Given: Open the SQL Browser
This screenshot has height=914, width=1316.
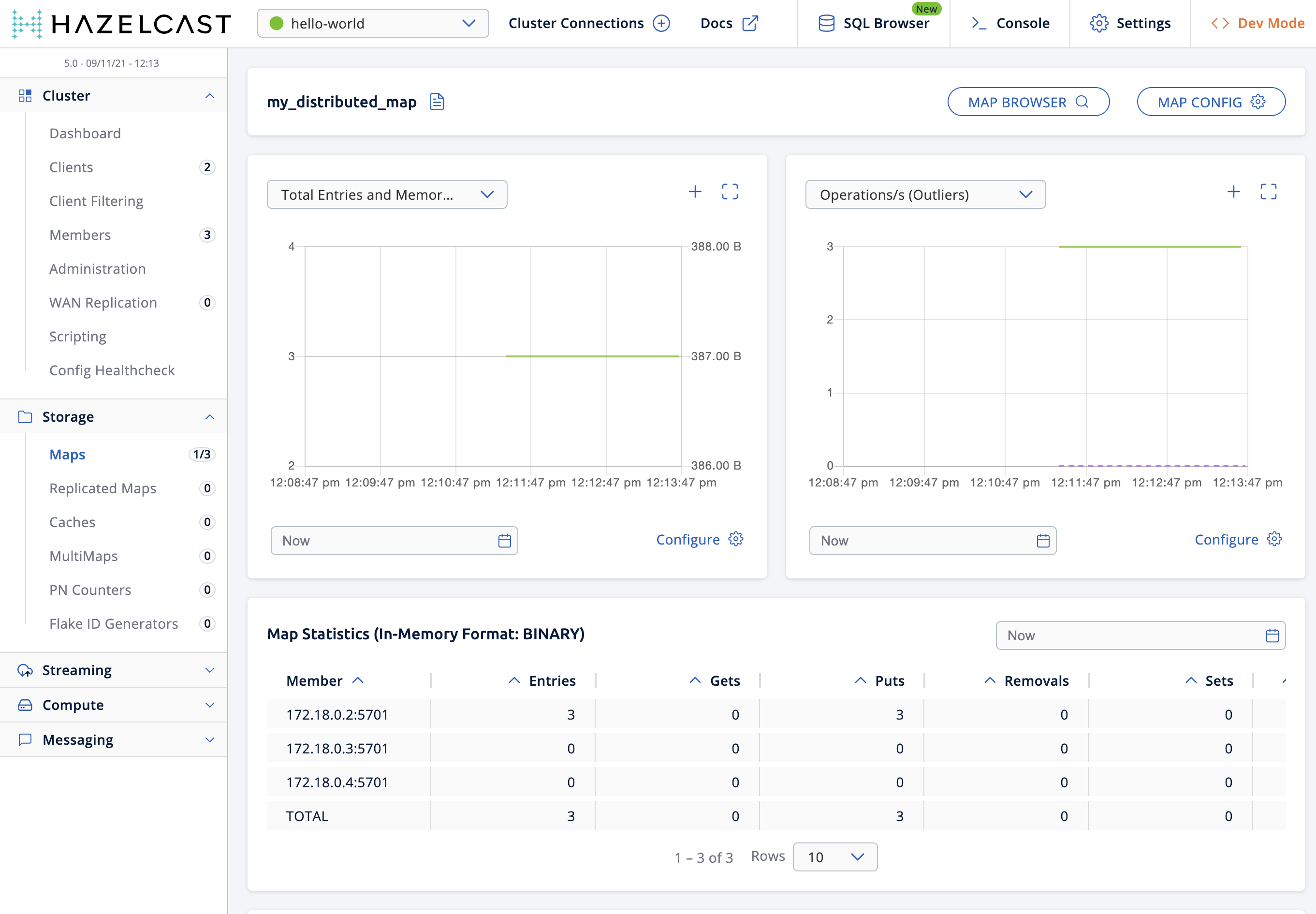Looking at the screenshot, I should (874, 24).
